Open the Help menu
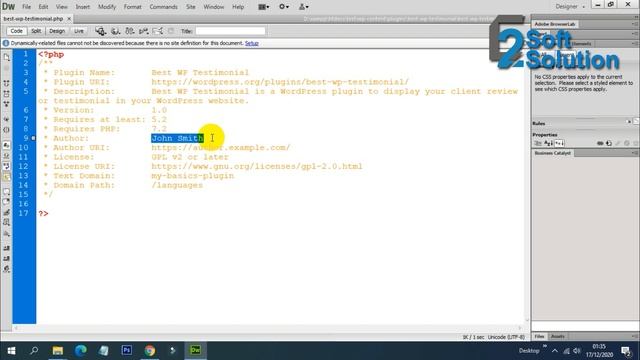The width and height of the screenshot is (640, 360). [238, 7]
